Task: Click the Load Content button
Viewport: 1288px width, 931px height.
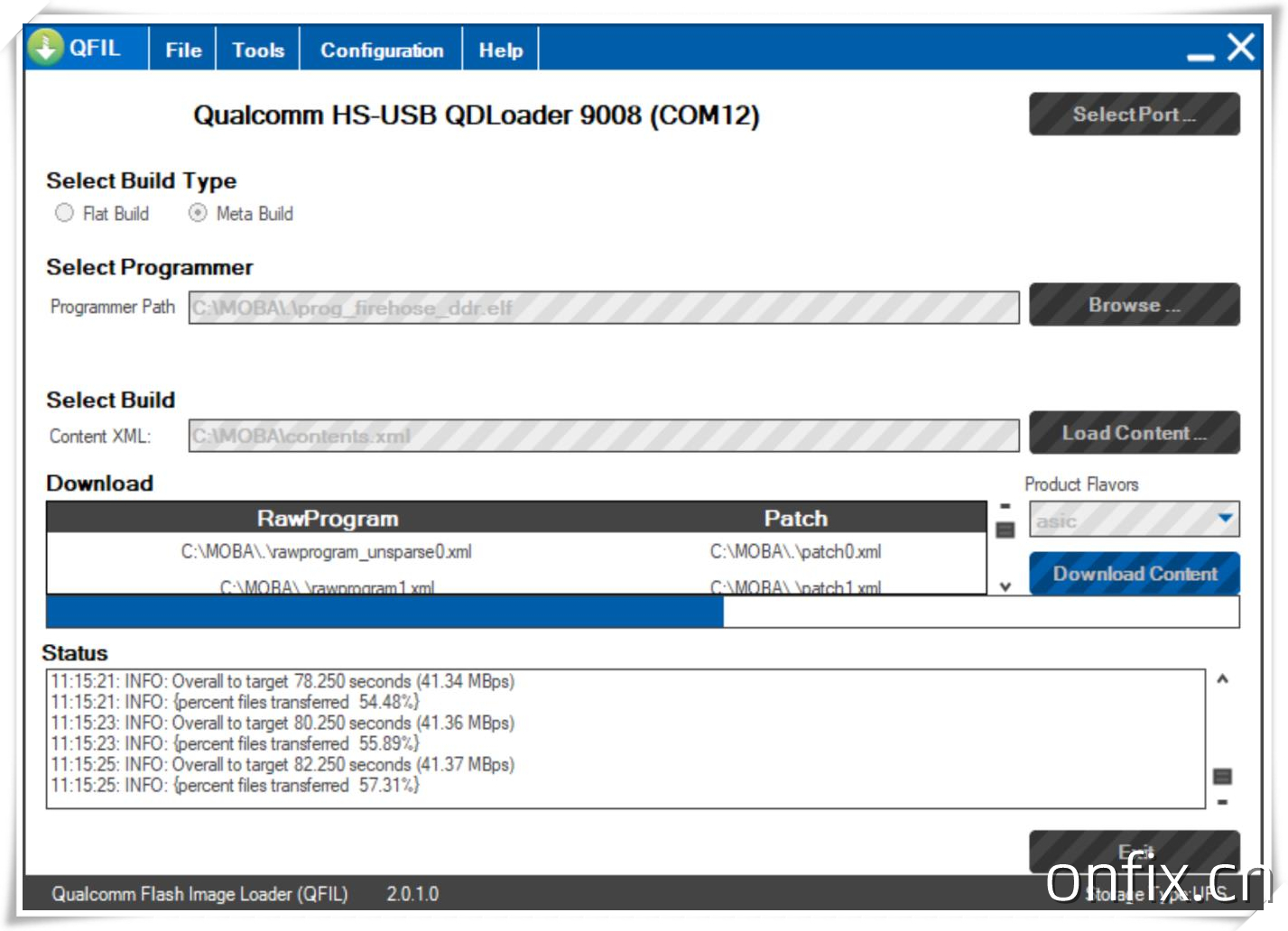Action: [1134, 433]
